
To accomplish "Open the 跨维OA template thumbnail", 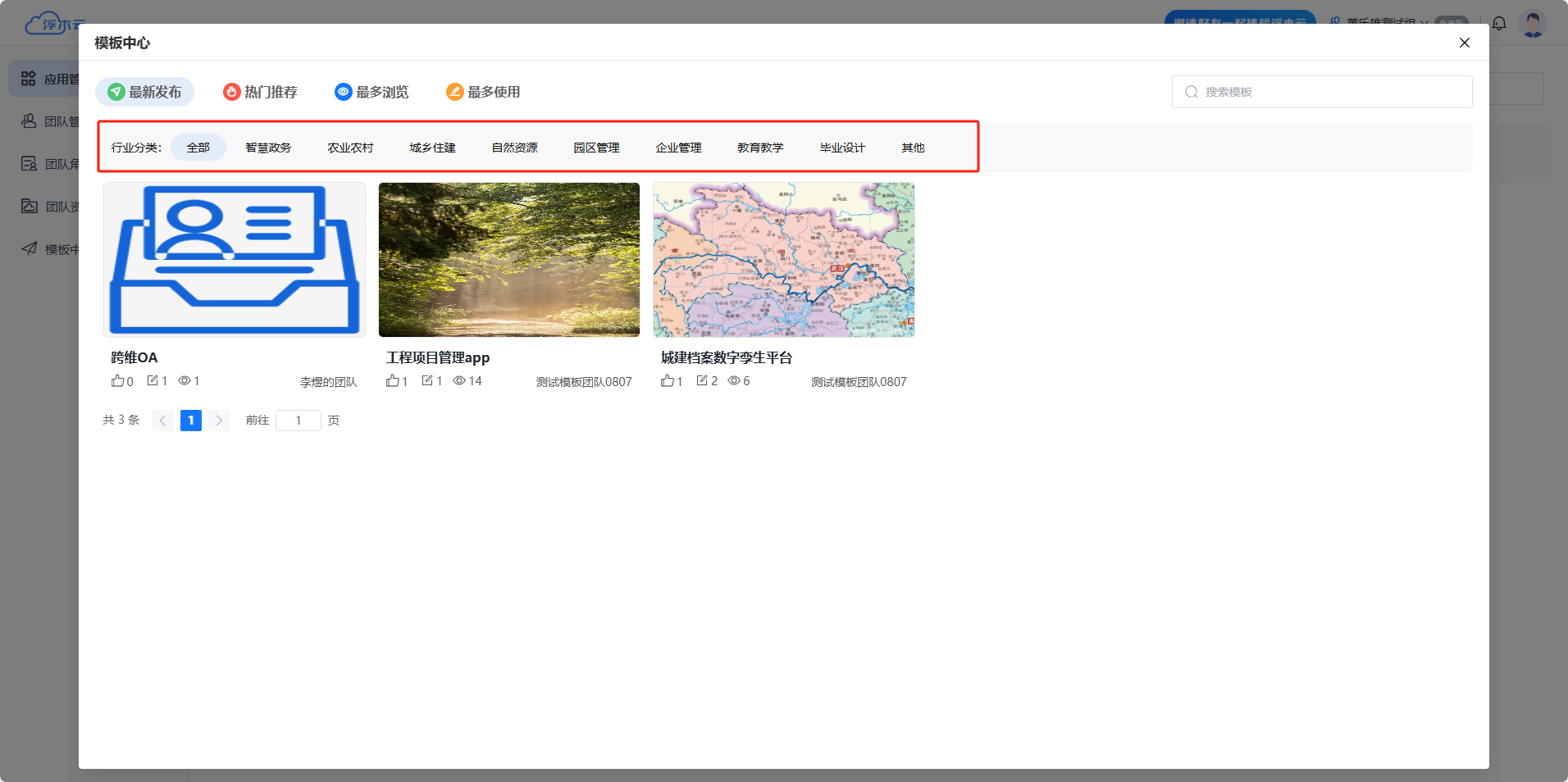I will [x=235, y=259].
